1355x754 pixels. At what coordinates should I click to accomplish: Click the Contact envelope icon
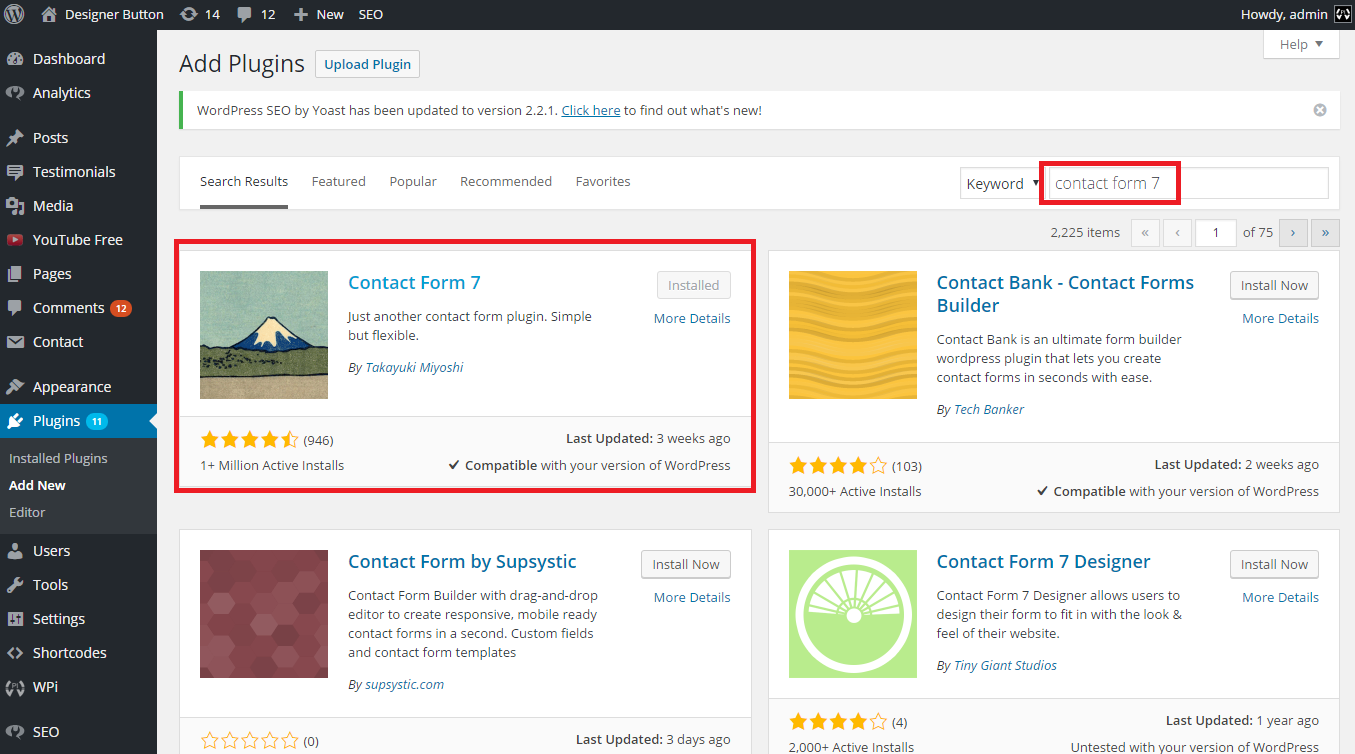click(x=15, y=342)
